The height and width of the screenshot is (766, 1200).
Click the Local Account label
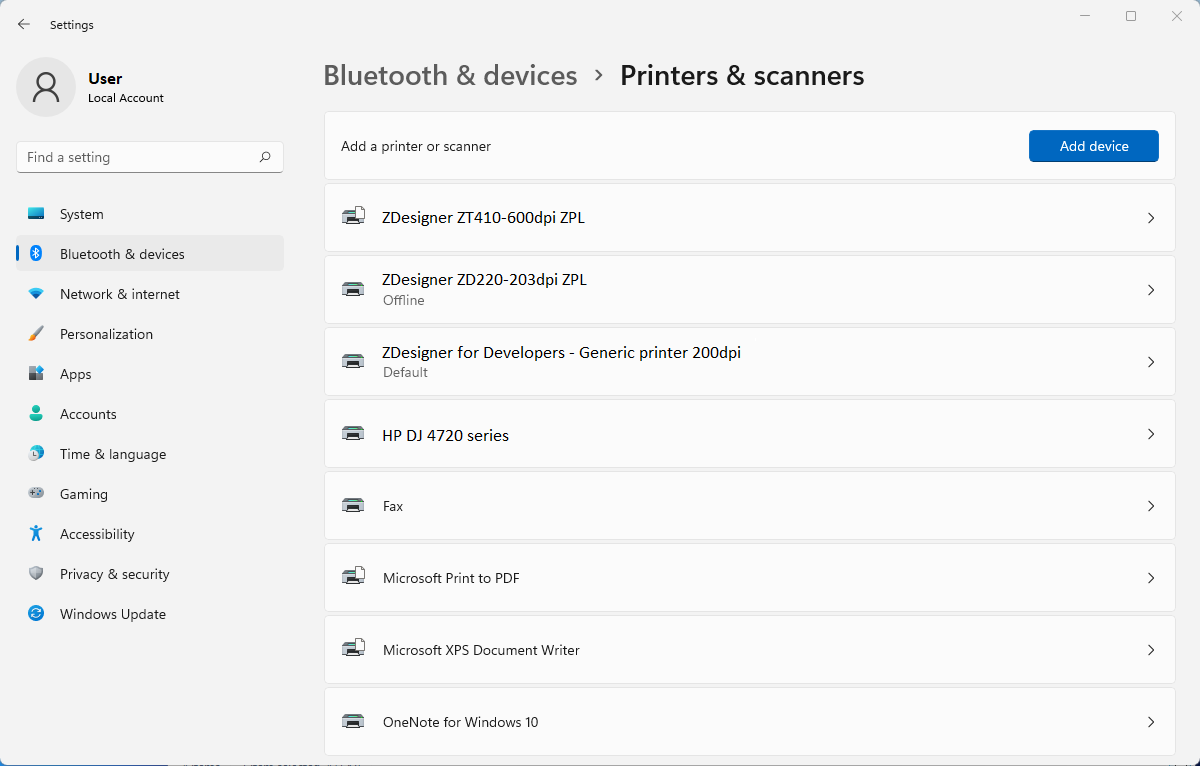126,98
